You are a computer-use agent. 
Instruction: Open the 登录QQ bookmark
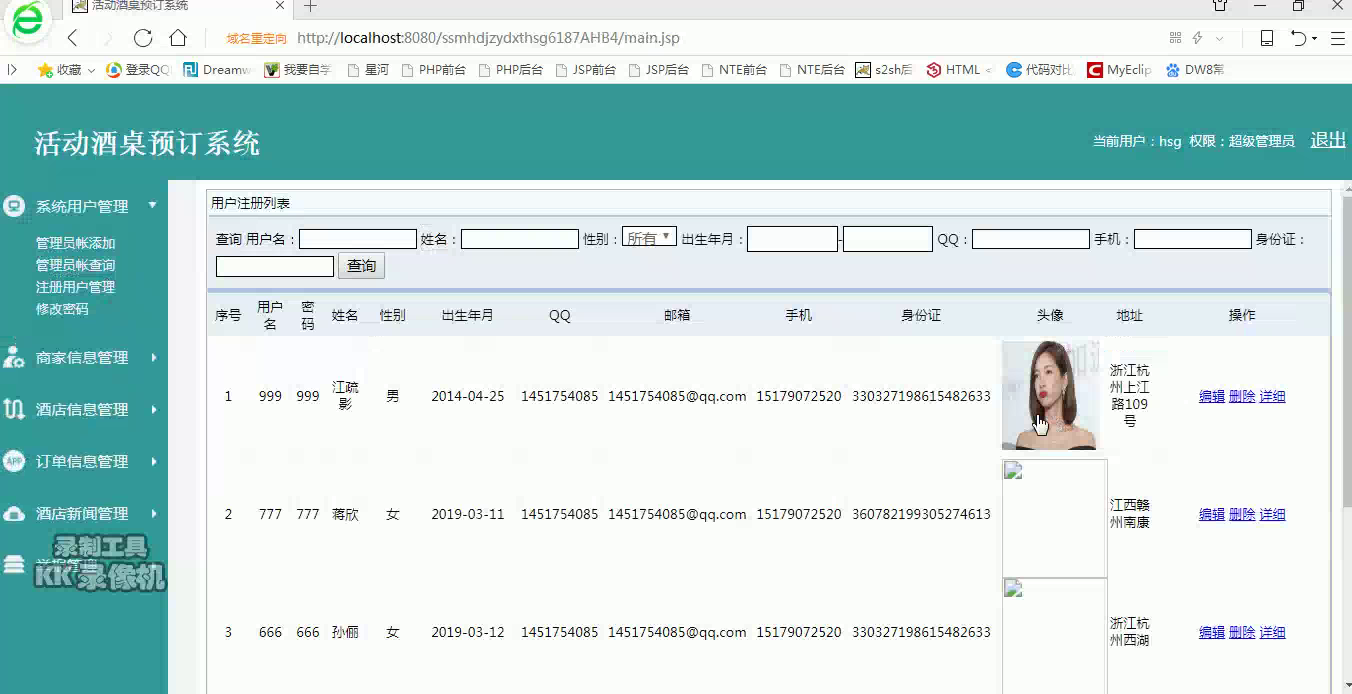pos(138,70)
